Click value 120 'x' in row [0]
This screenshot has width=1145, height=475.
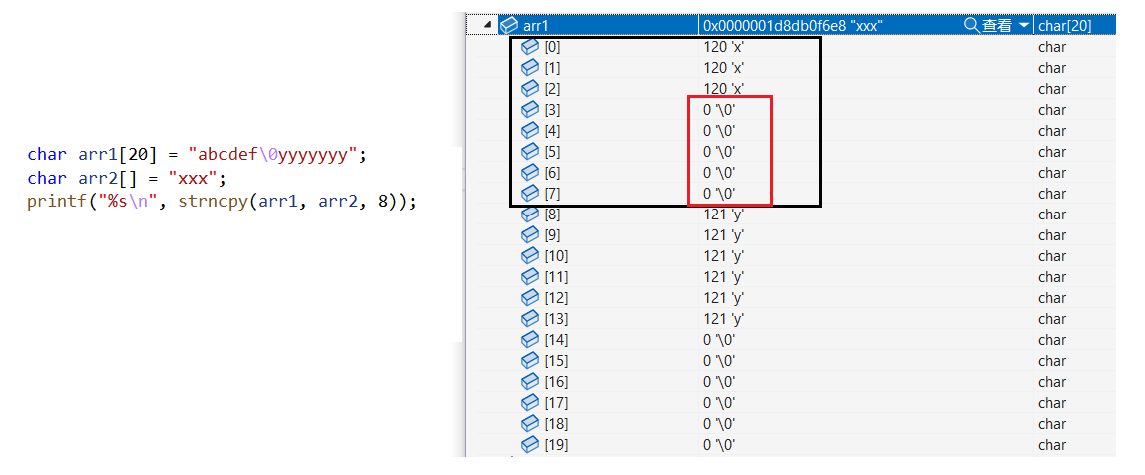click(x=723, y=47)
